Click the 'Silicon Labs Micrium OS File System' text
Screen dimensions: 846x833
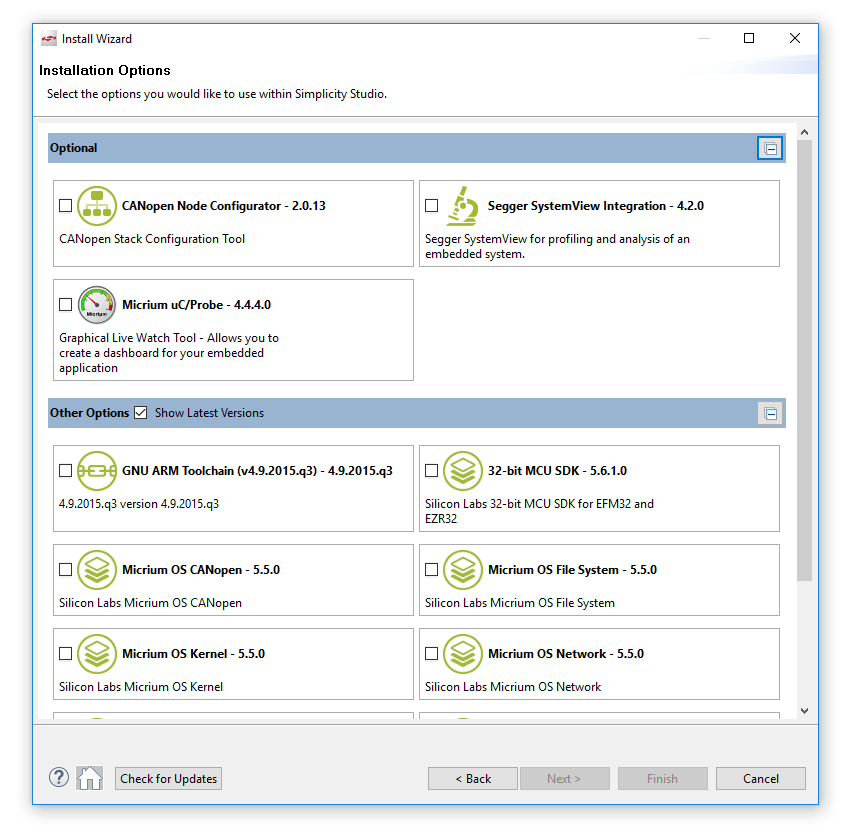pyautogui.click(x=520, y=603)
